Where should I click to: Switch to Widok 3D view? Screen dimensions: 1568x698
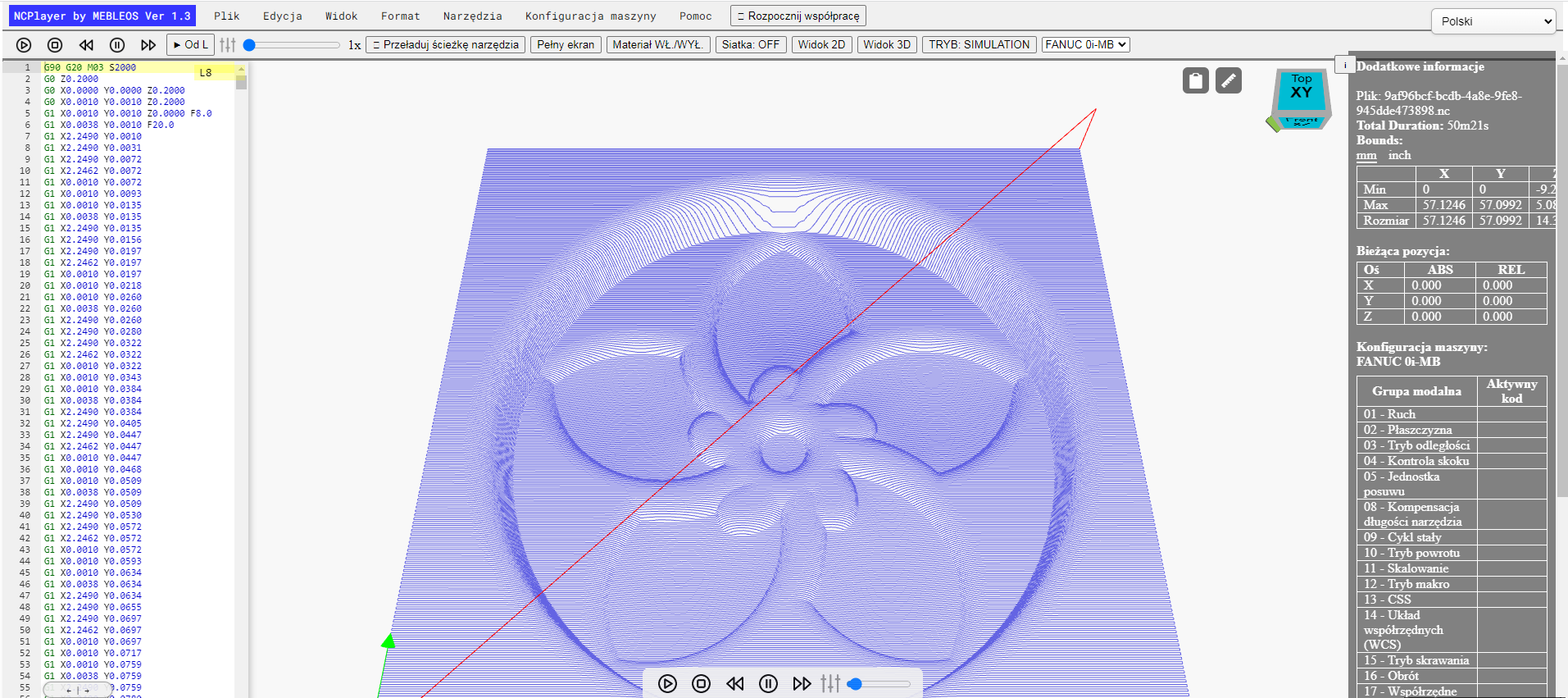pyautogui.click(x=887, y=45)
